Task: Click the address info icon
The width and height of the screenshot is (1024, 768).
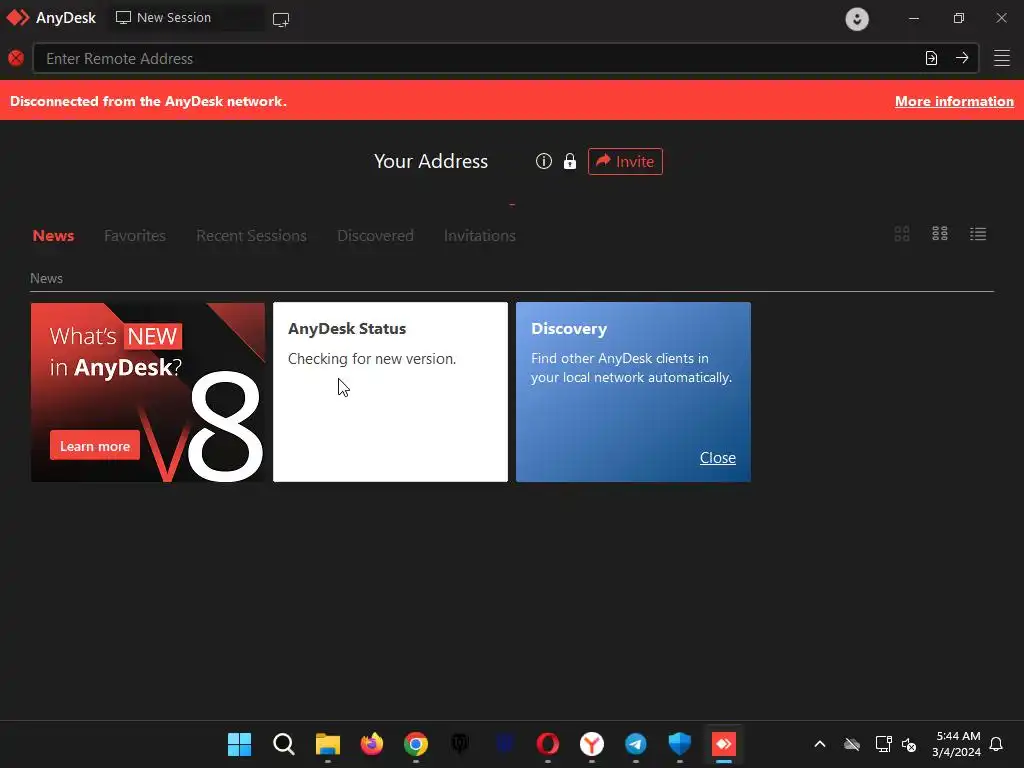Action: click(x=543, y=161)
